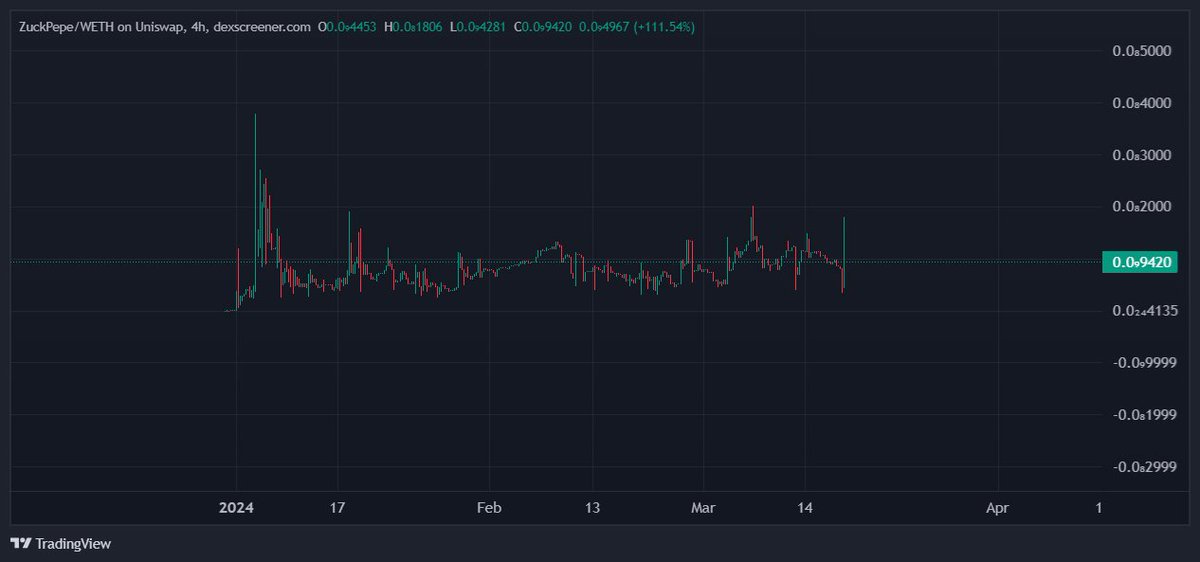The width and height of the screenshot is (1200, 562).
Task: Click the 0.0₂₄4135 price axis label
Action: click(1144, 311)
